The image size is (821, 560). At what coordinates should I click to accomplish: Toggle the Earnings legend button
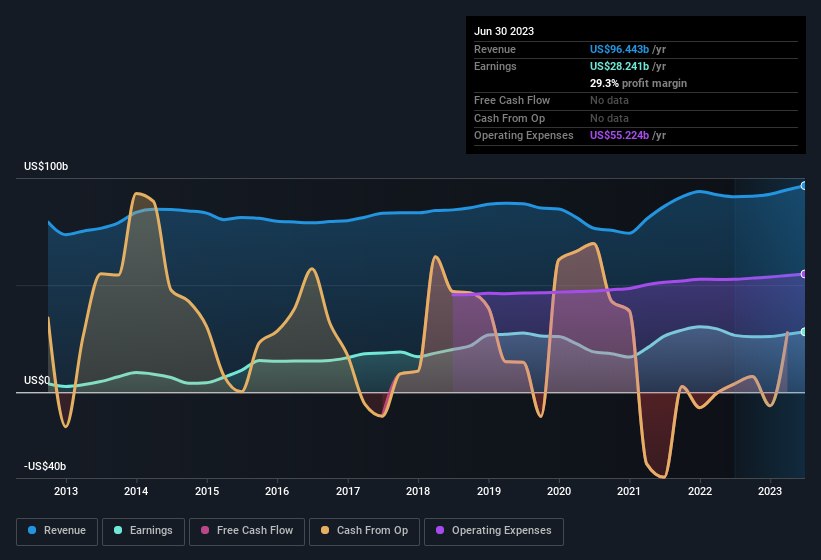coord(143,531)
